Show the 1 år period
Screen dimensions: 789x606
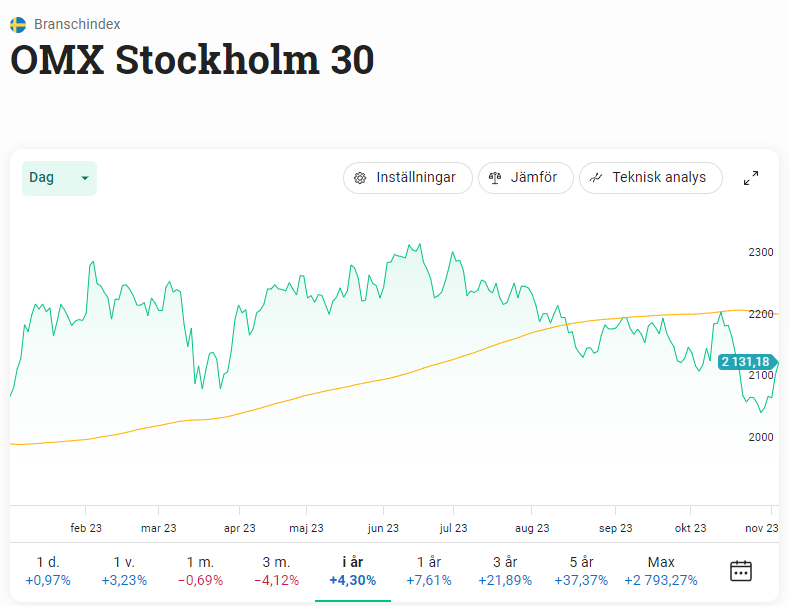point(429,571)
